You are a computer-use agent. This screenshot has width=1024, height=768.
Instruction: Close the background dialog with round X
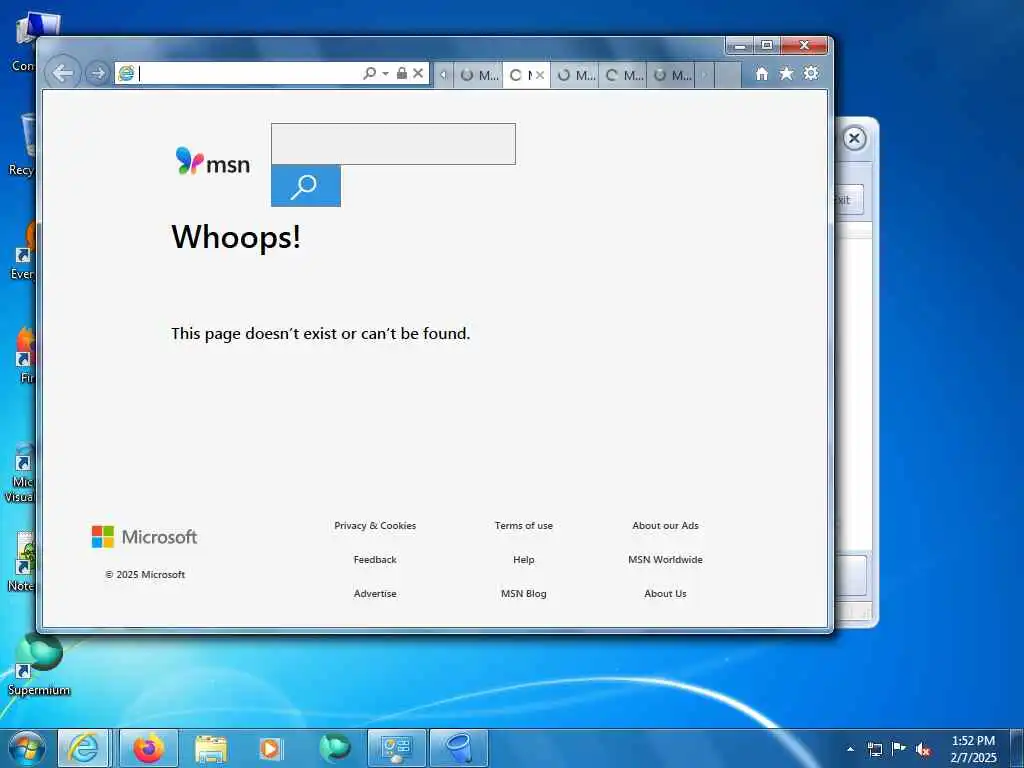(x=854, y=138)
